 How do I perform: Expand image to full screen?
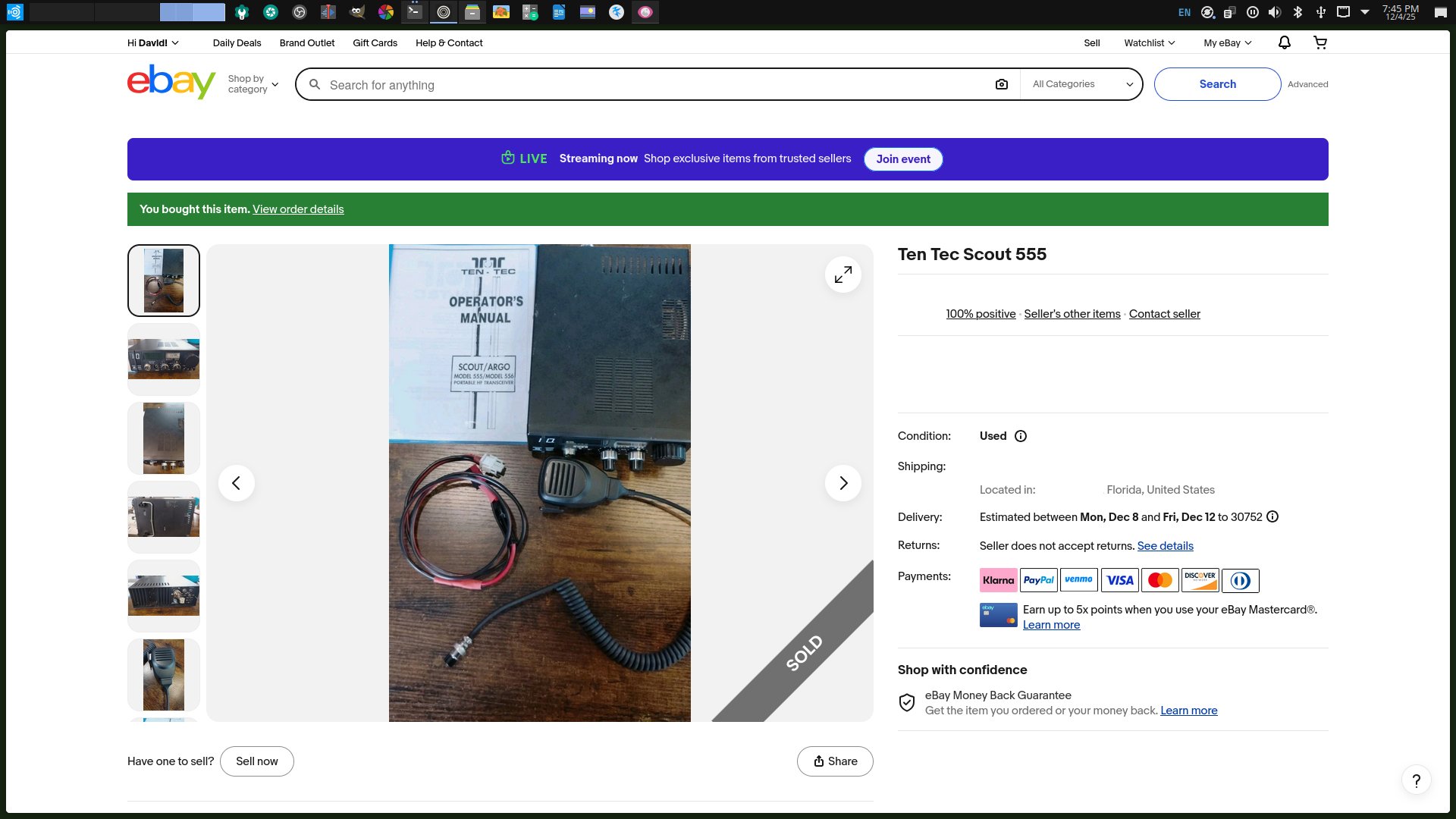coord(843,275)
